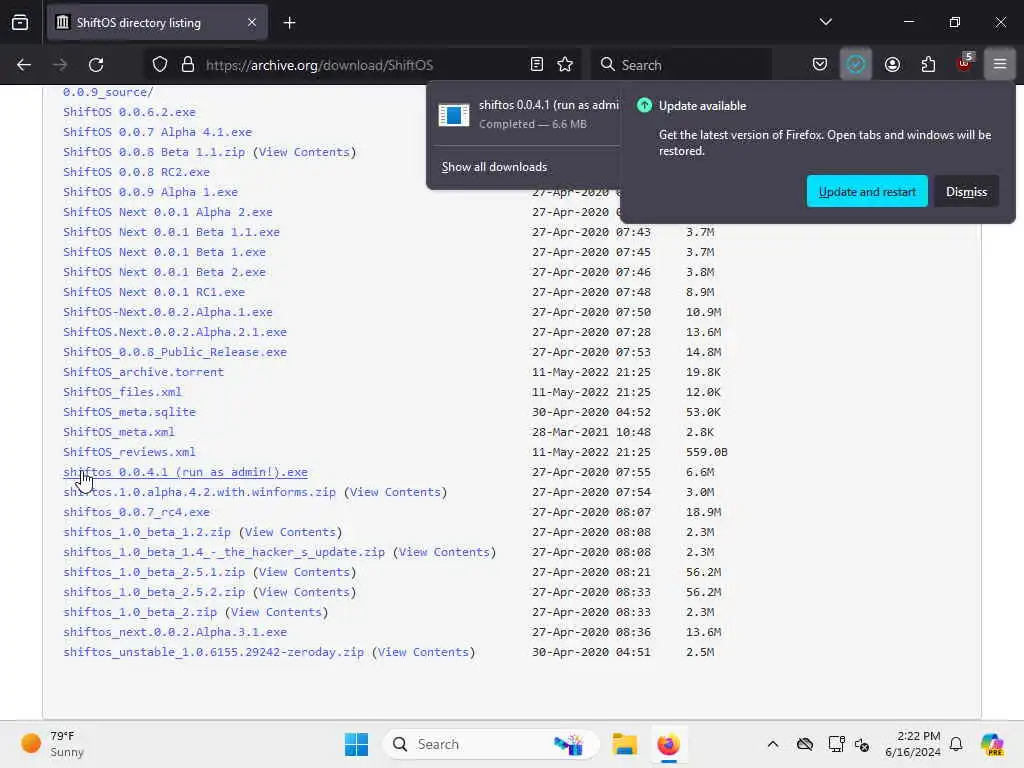The height and width of the screenshot is (768, 1024).
Task: Download ShiftOS-Next.0.0.2.Alpha.1.exe
Action: coord(168,312)
